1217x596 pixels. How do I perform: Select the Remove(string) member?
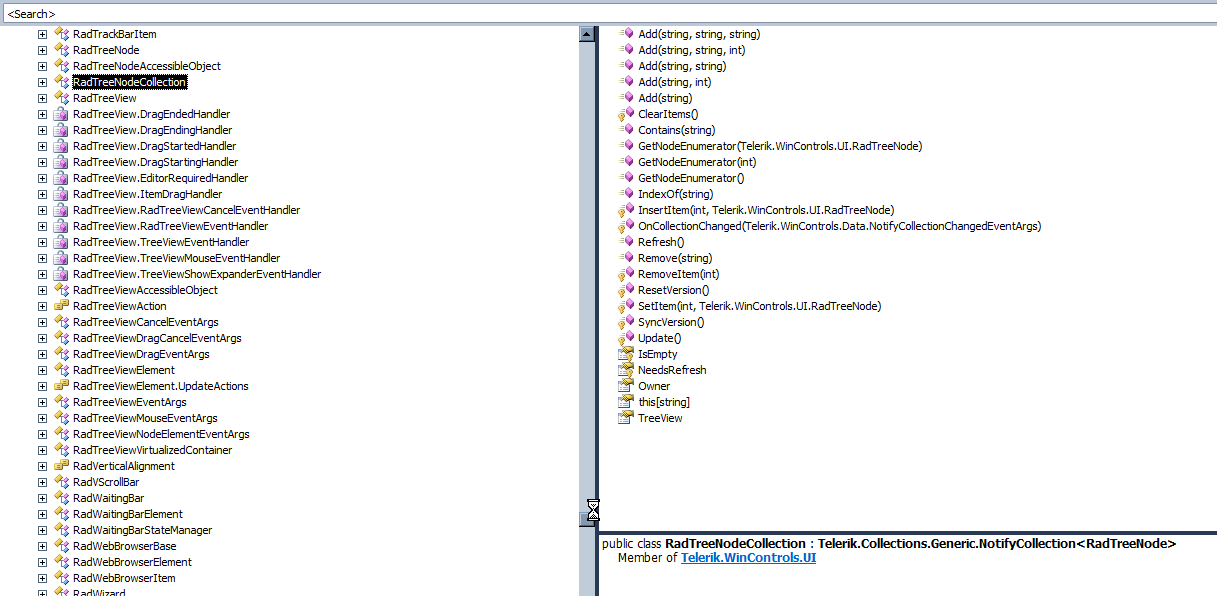(675, 258)
